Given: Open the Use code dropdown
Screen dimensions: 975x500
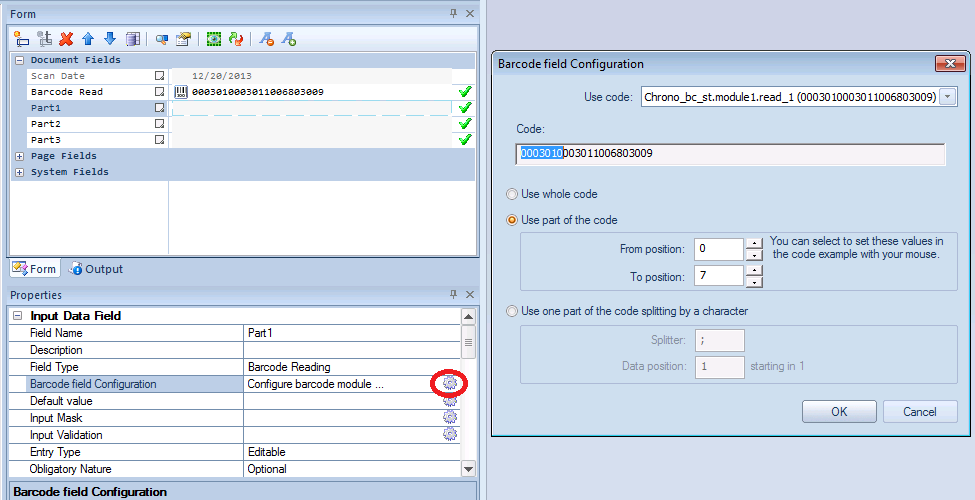Looking at the screenshot, I should [x=948, y=97].
